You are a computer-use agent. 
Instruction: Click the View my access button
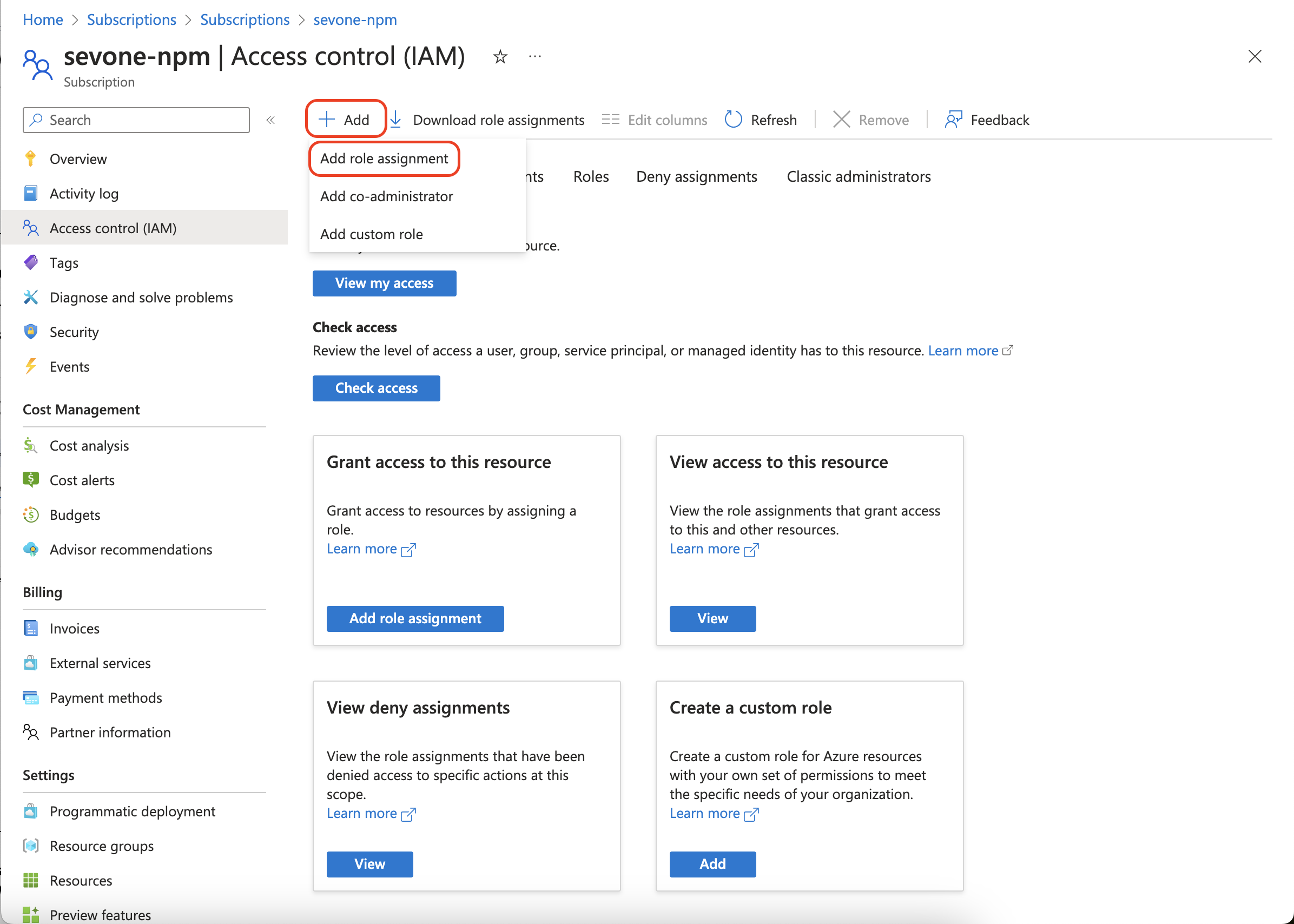click(384, 283)
